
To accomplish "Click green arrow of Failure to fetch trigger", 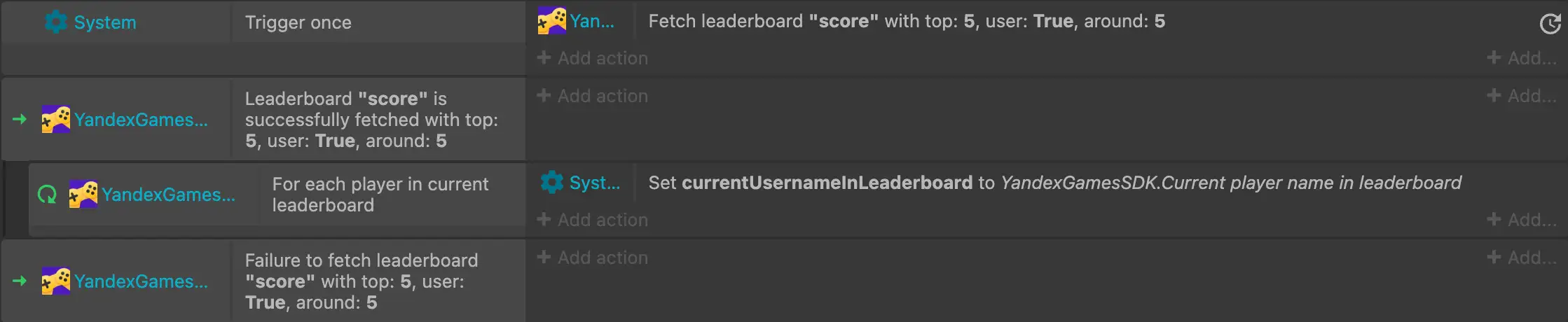I will point(20,281).
